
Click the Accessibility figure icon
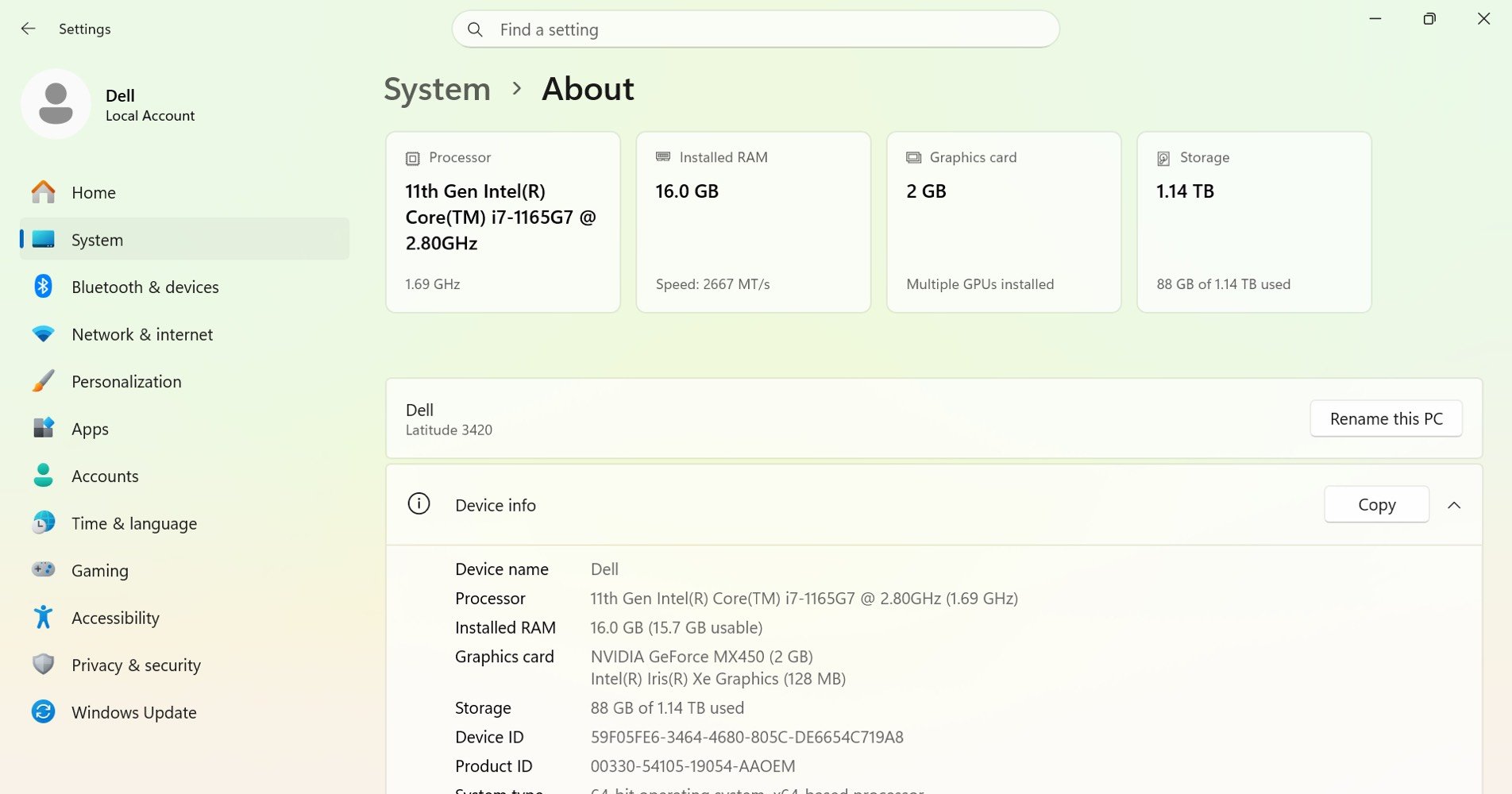[44, 617]
